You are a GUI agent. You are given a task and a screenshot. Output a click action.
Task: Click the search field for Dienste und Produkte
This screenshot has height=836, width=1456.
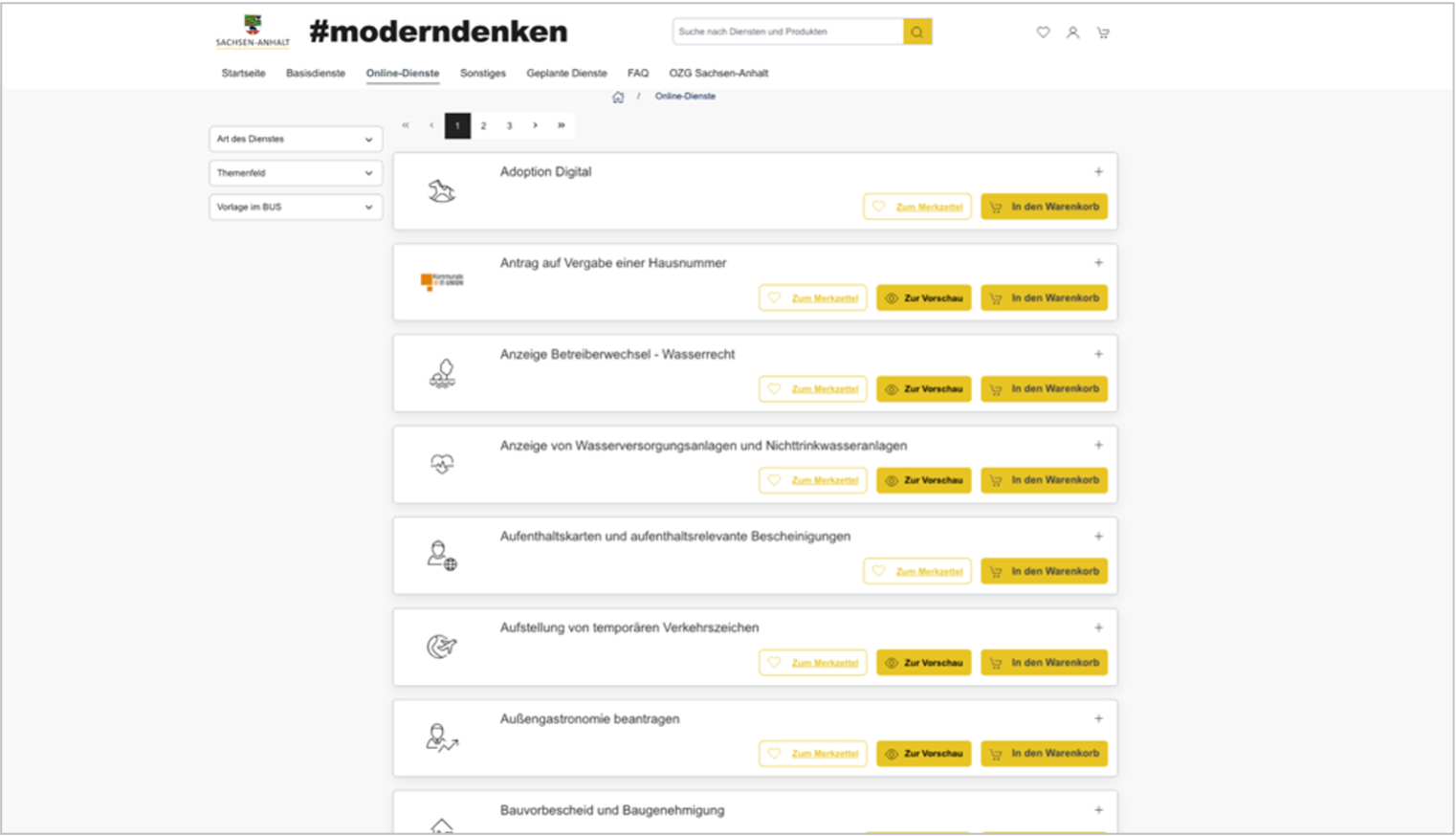click(x=788, y=32)
